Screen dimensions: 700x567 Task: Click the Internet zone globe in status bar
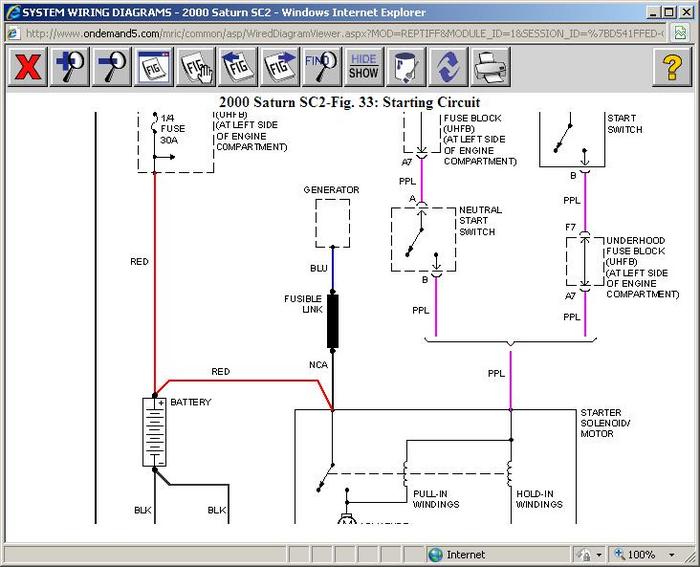[x=435, y=555]
